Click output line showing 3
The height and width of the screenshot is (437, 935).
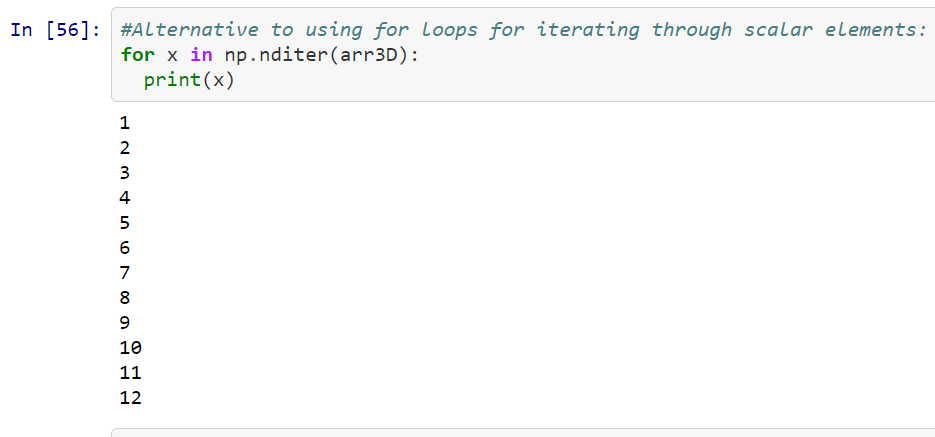[x=125, y=173]
